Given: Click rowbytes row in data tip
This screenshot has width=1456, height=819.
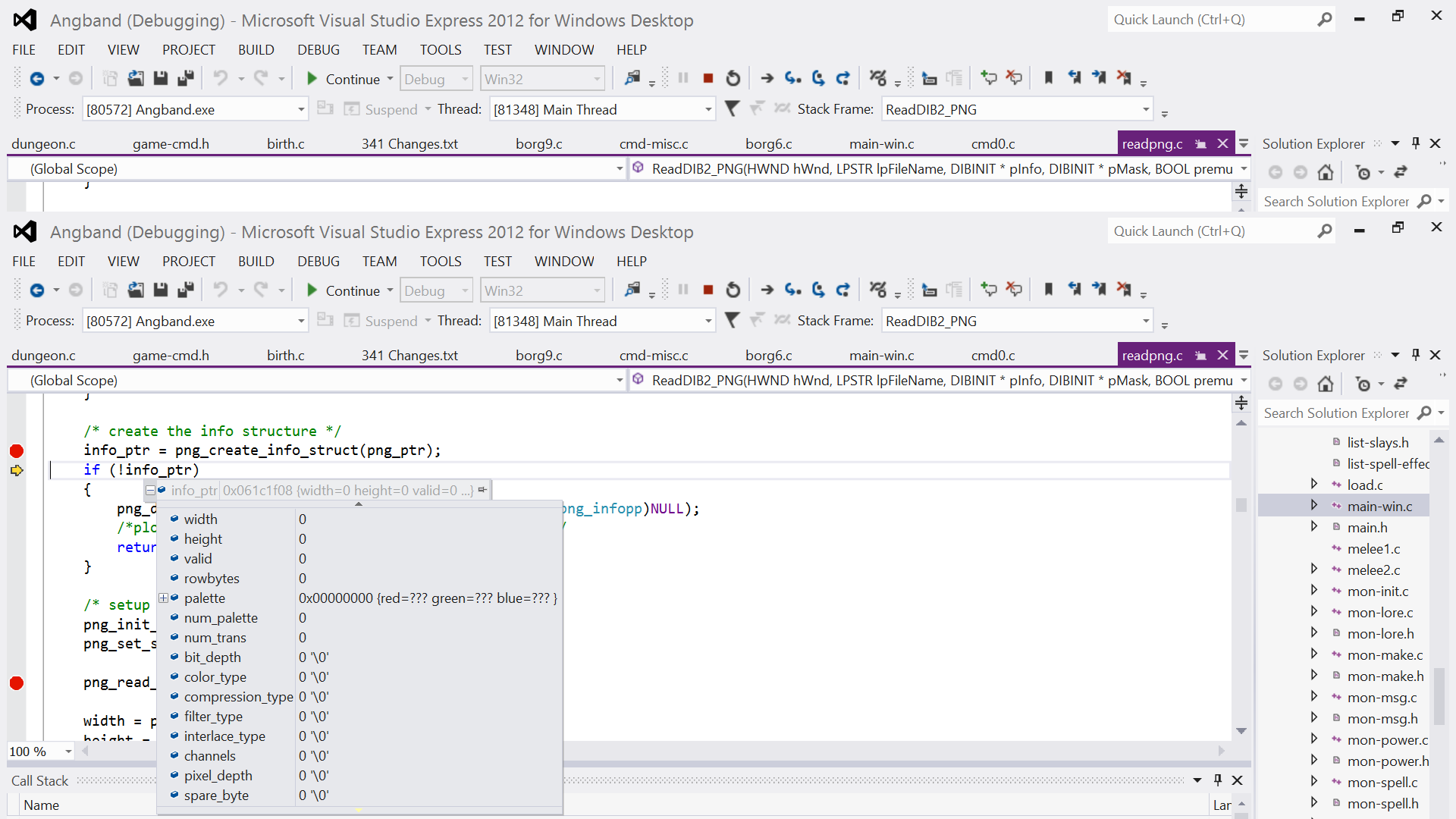Looking at the screenshot, I should (x=359, y=579).
